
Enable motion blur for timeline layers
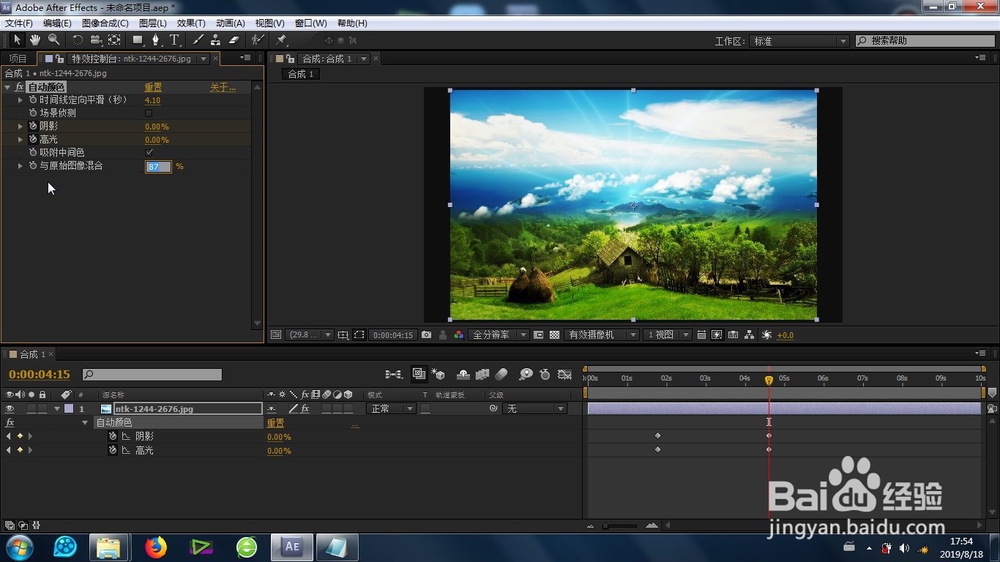pyautogui.click(x=501, y=374)
